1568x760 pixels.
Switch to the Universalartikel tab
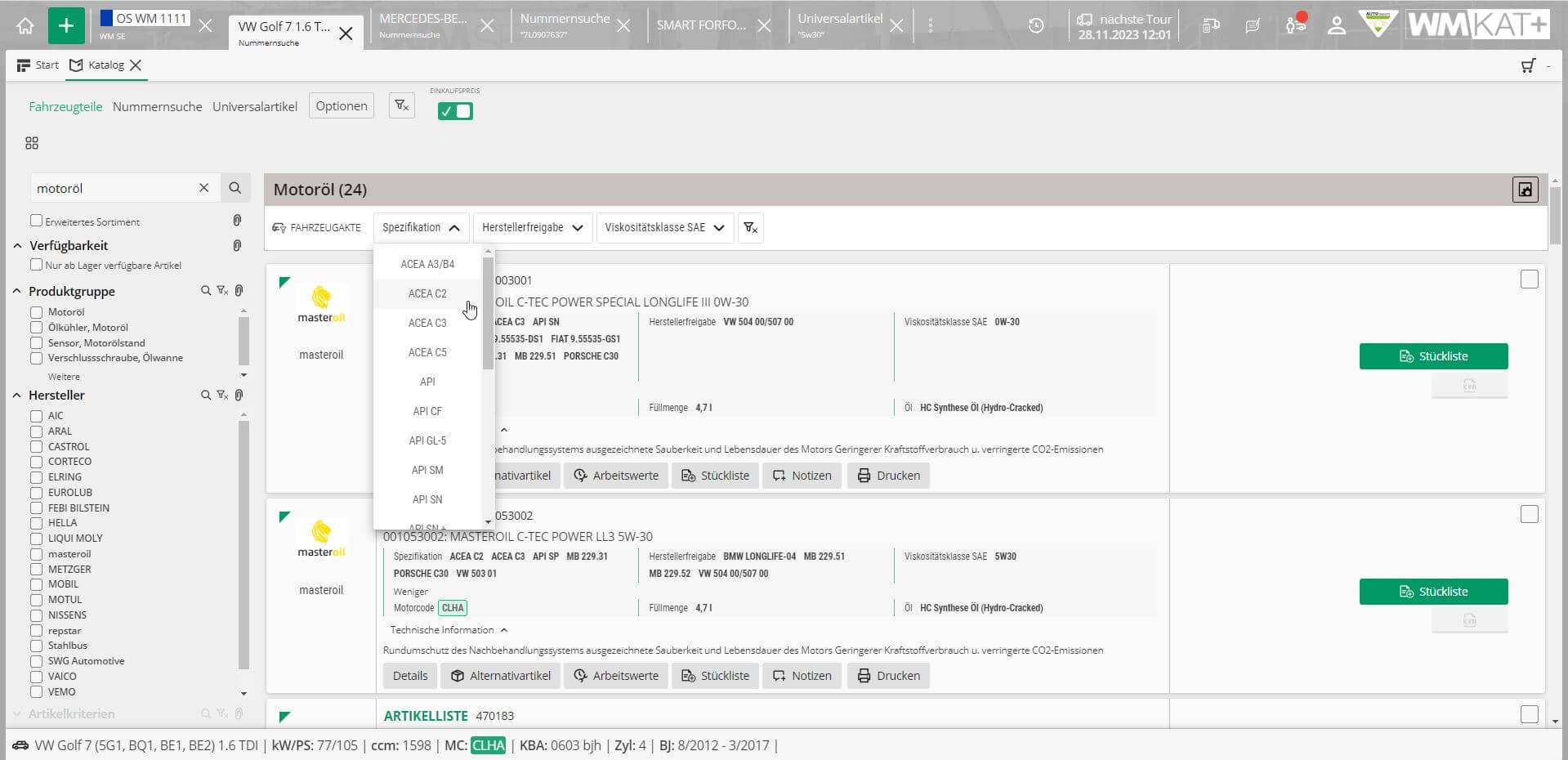(x=255, y=106)
